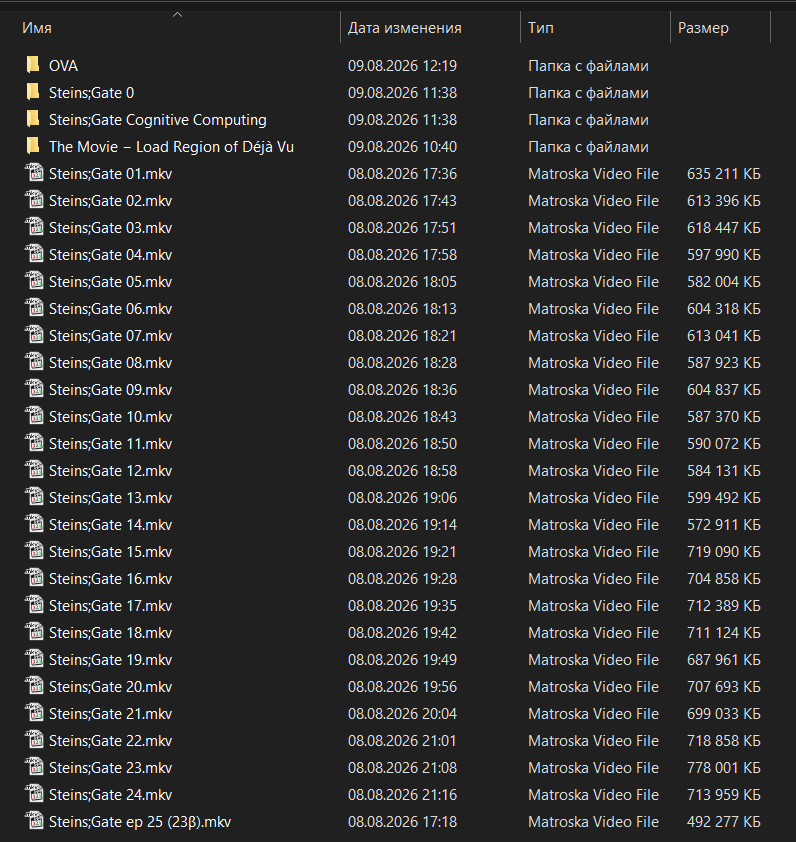796x842 pixels.
Task: Click the size 687 961 КБ
Action: 723,659
